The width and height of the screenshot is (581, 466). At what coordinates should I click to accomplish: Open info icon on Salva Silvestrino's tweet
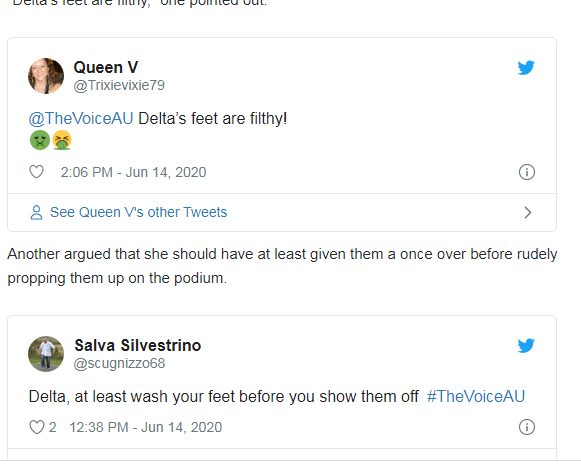(x=527, y=427)
